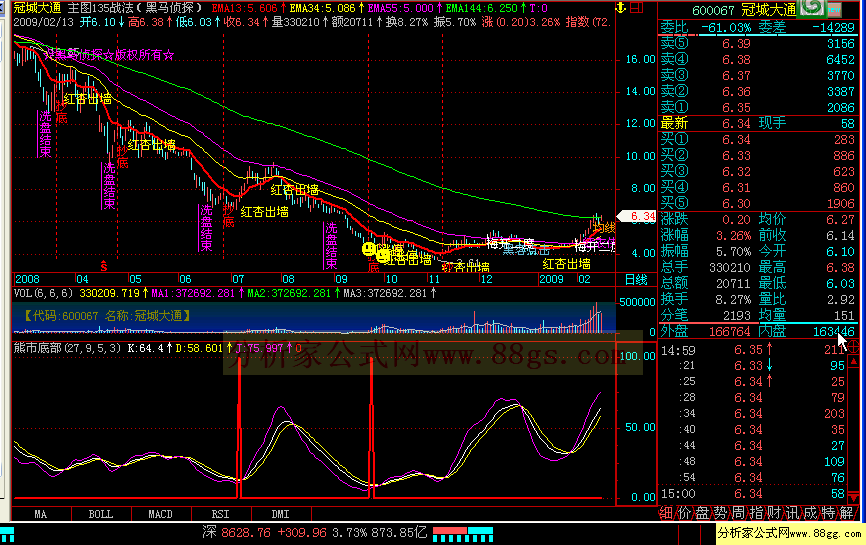This screenshot has width=866, height=545.
Task: Click the 外盘 166764 value
Action: pyautogui.click(x=730, y=331)
